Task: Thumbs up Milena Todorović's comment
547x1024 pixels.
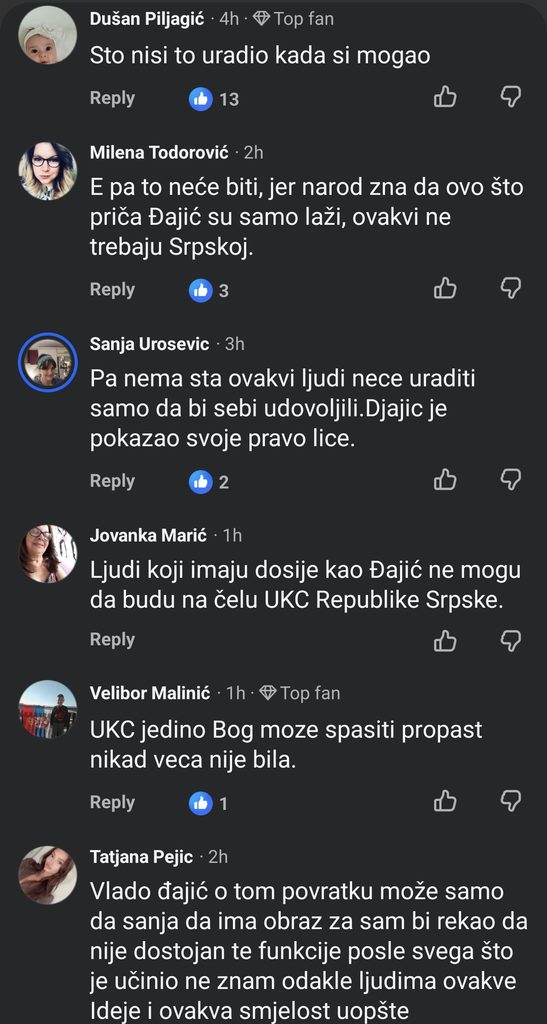Action: pyautogui.click(x=445, y=287)
